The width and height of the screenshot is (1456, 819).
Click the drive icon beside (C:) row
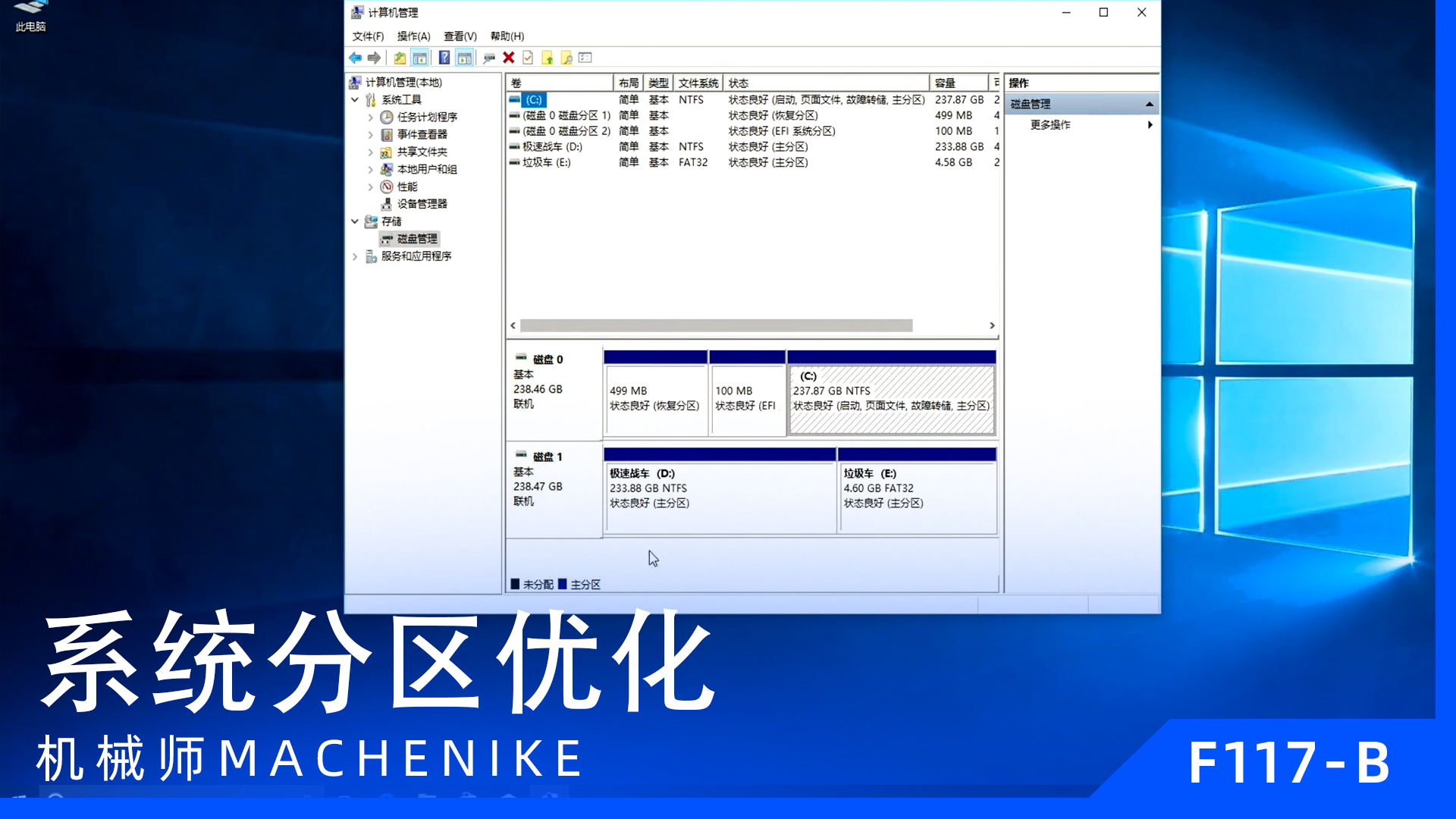(515, 99)
